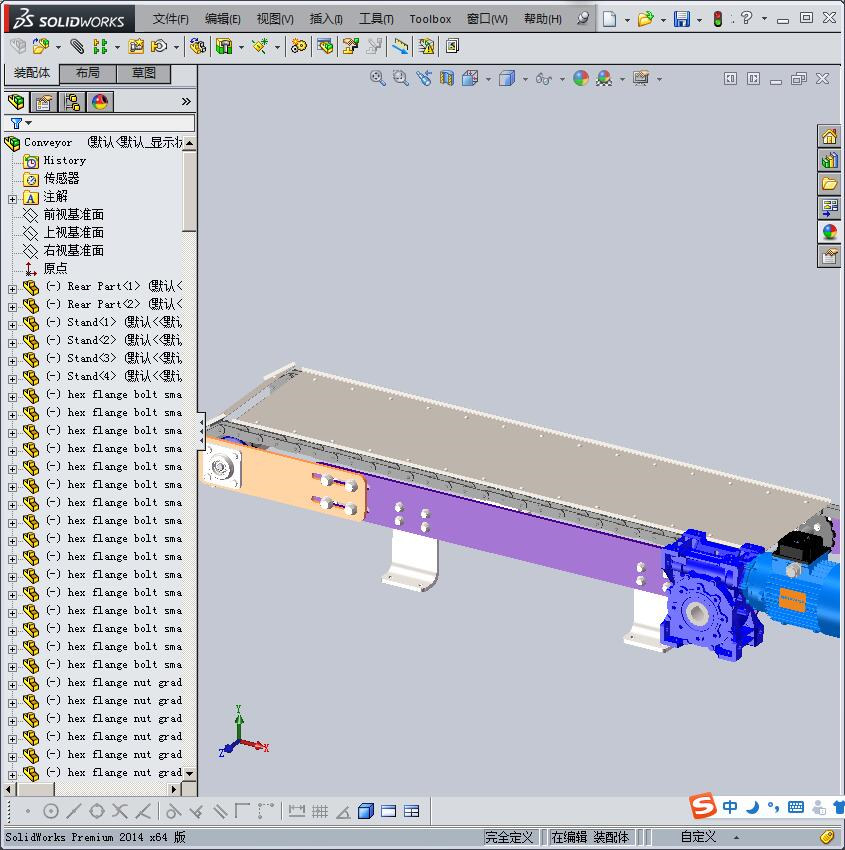Open the Save dropdown arrow
The width and height of the screenshot is (845, 850).
point(699,20)
